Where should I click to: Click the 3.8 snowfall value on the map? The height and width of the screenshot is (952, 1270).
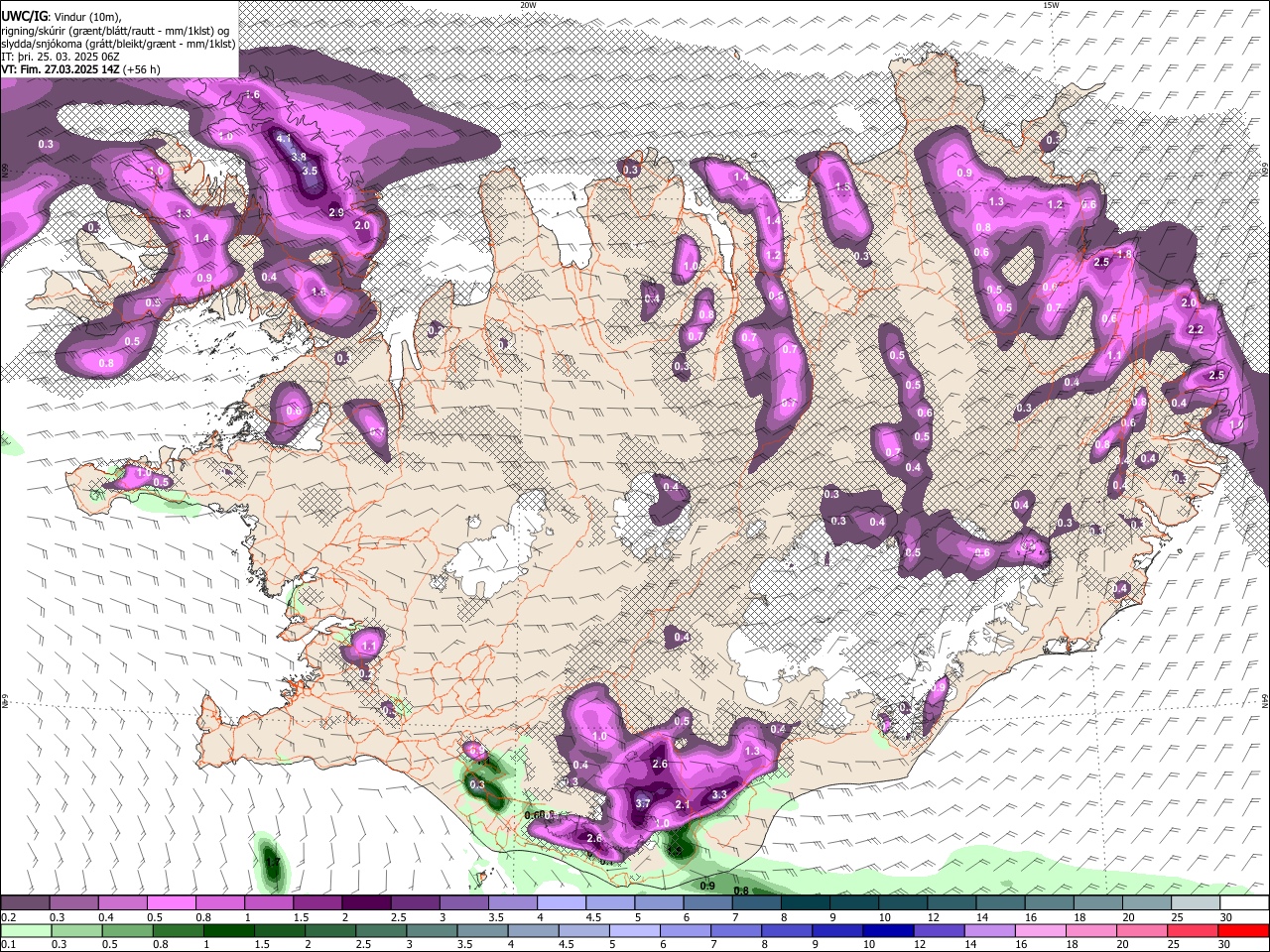coord(298,156)
